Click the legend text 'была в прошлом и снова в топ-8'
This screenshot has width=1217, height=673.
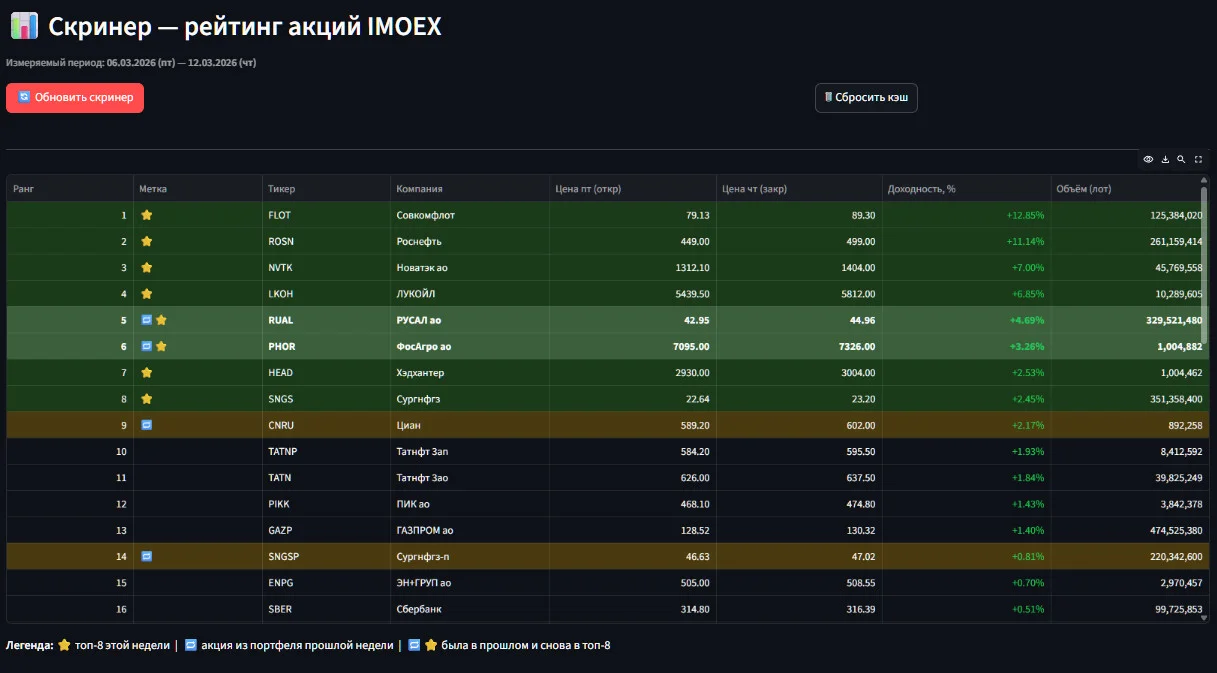(525, 645)
